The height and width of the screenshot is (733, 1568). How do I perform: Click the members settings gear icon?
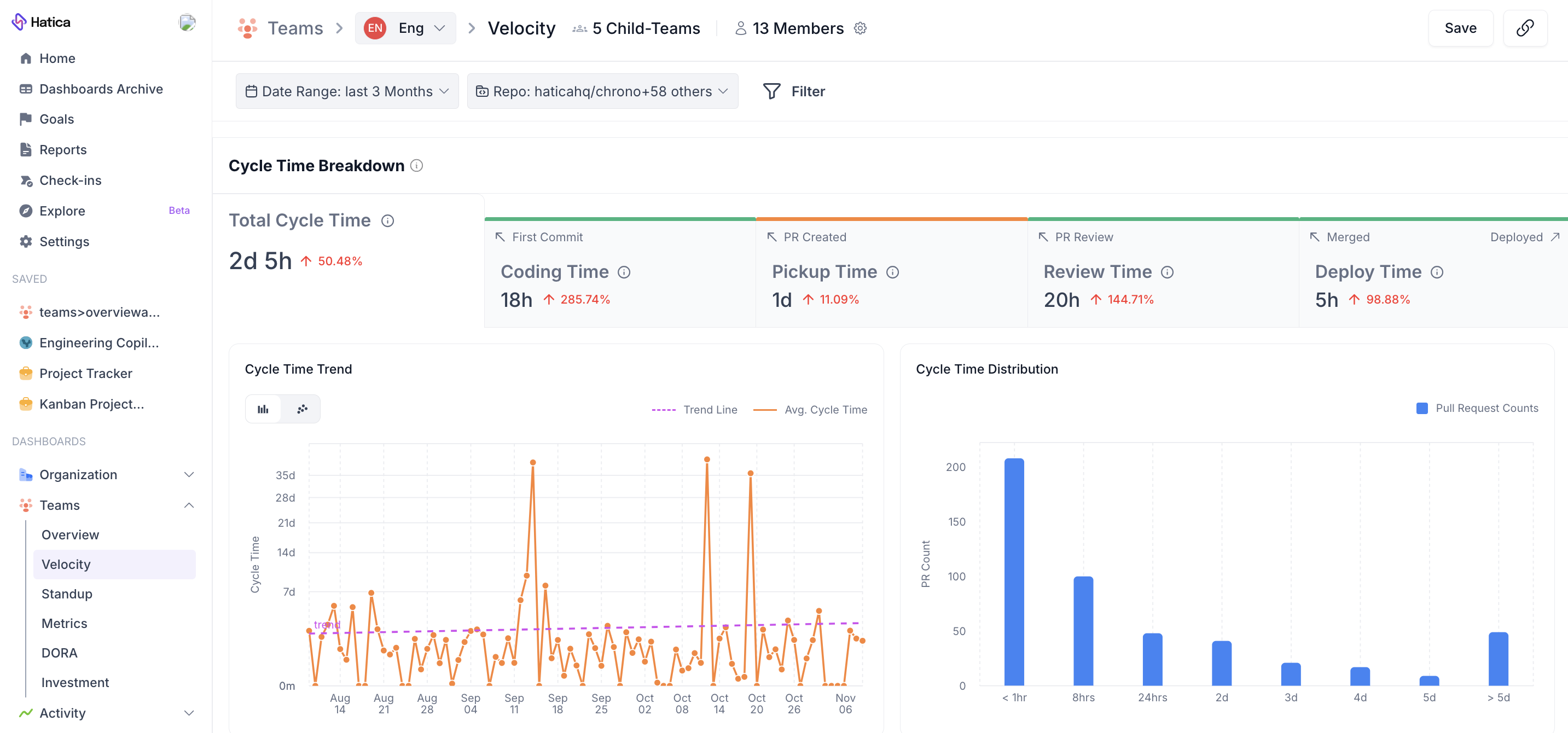pyautogui.click(x=860, y=28)
